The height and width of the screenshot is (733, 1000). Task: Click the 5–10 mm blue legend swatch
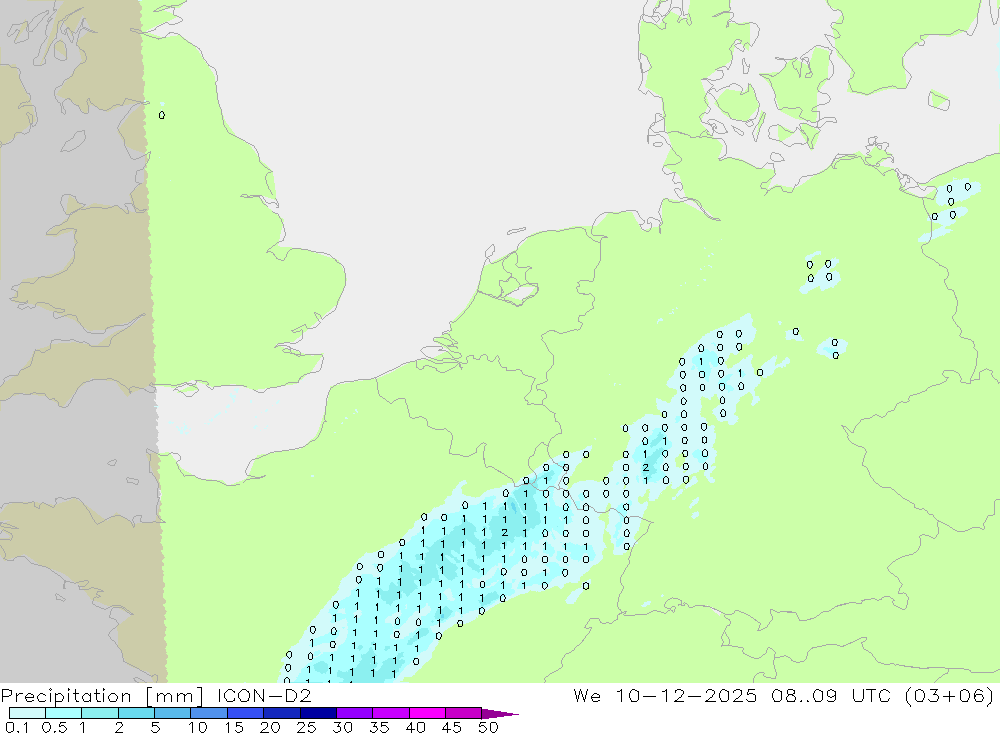(173, 713)
